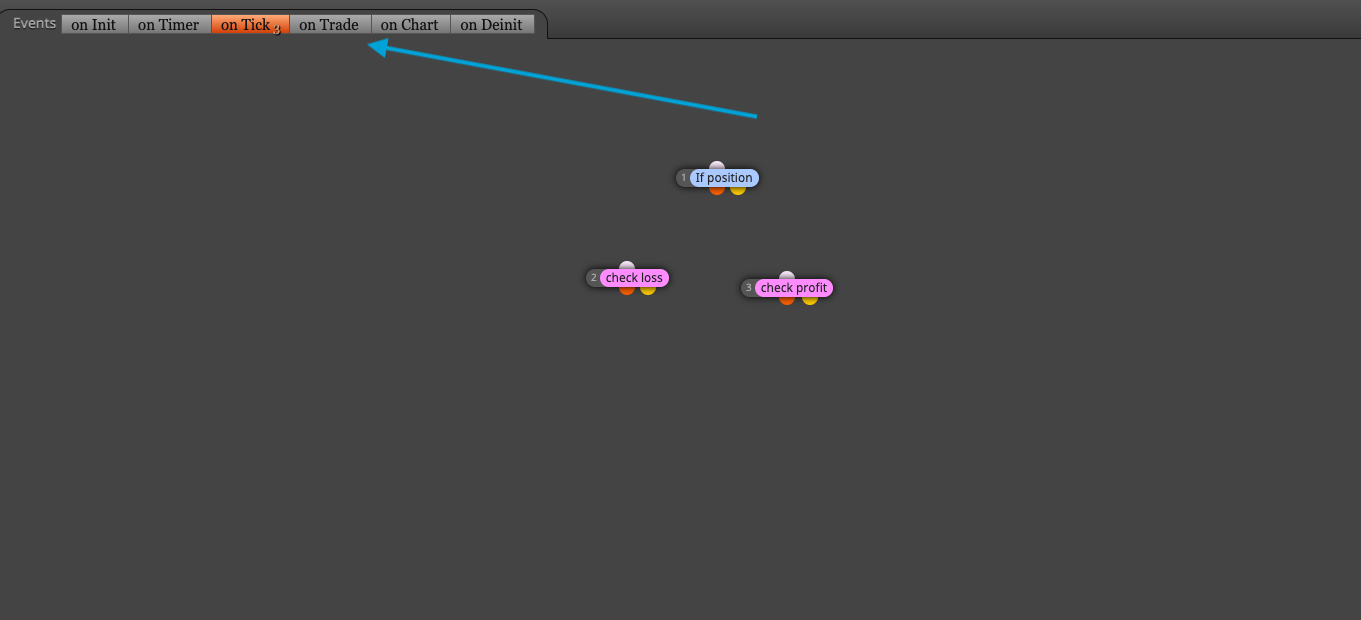Open the on Chart event tab

click(410, 24)
